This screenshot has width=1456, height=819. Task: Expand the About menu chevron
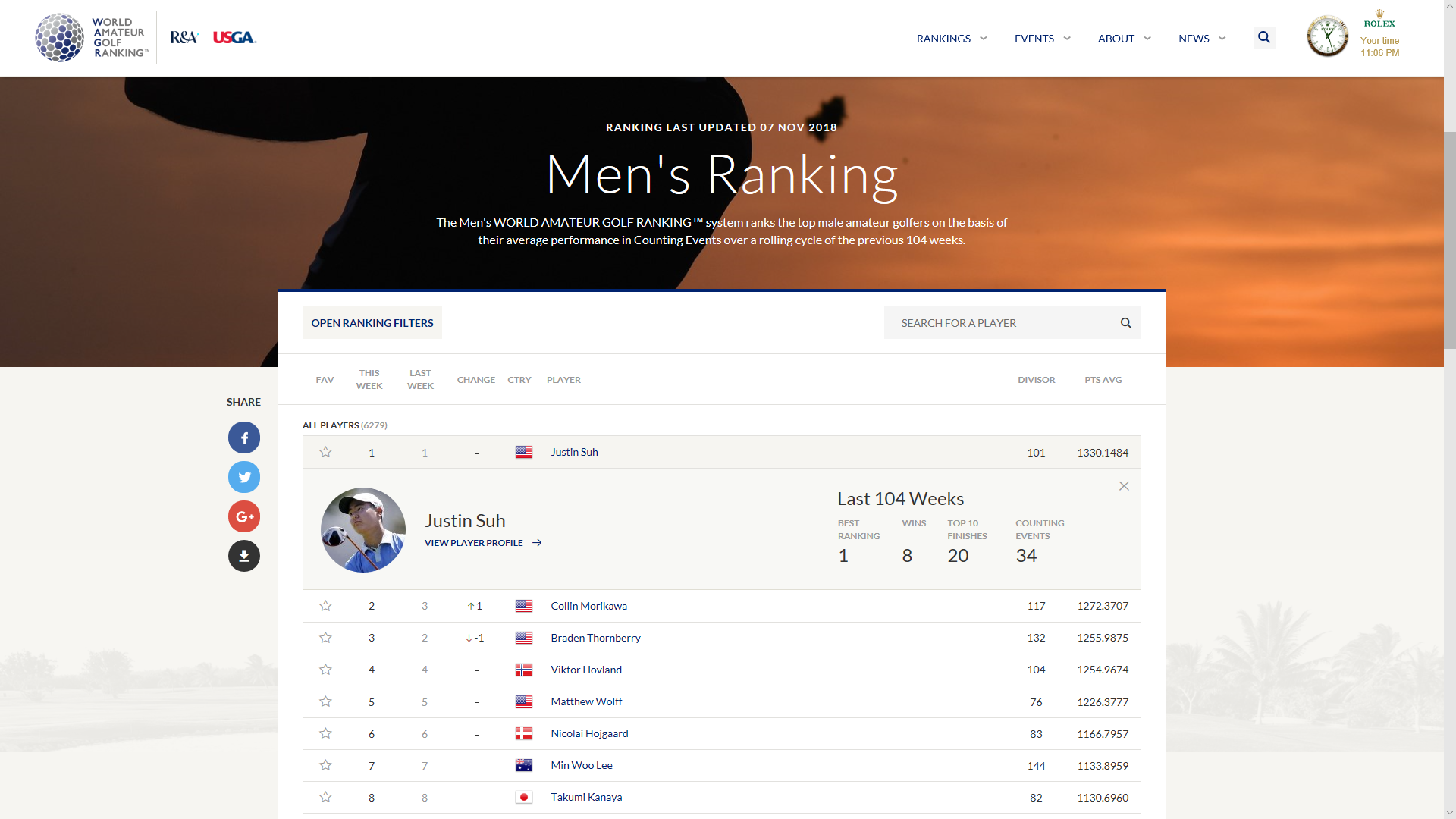coord(1147,38)
